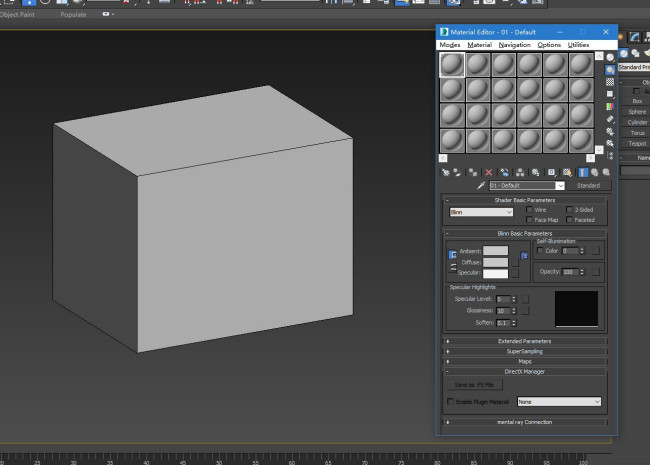Viewport: 650px width, 465px height.
Task: Click the Sphere primitive button
Action: pos(637,112)
